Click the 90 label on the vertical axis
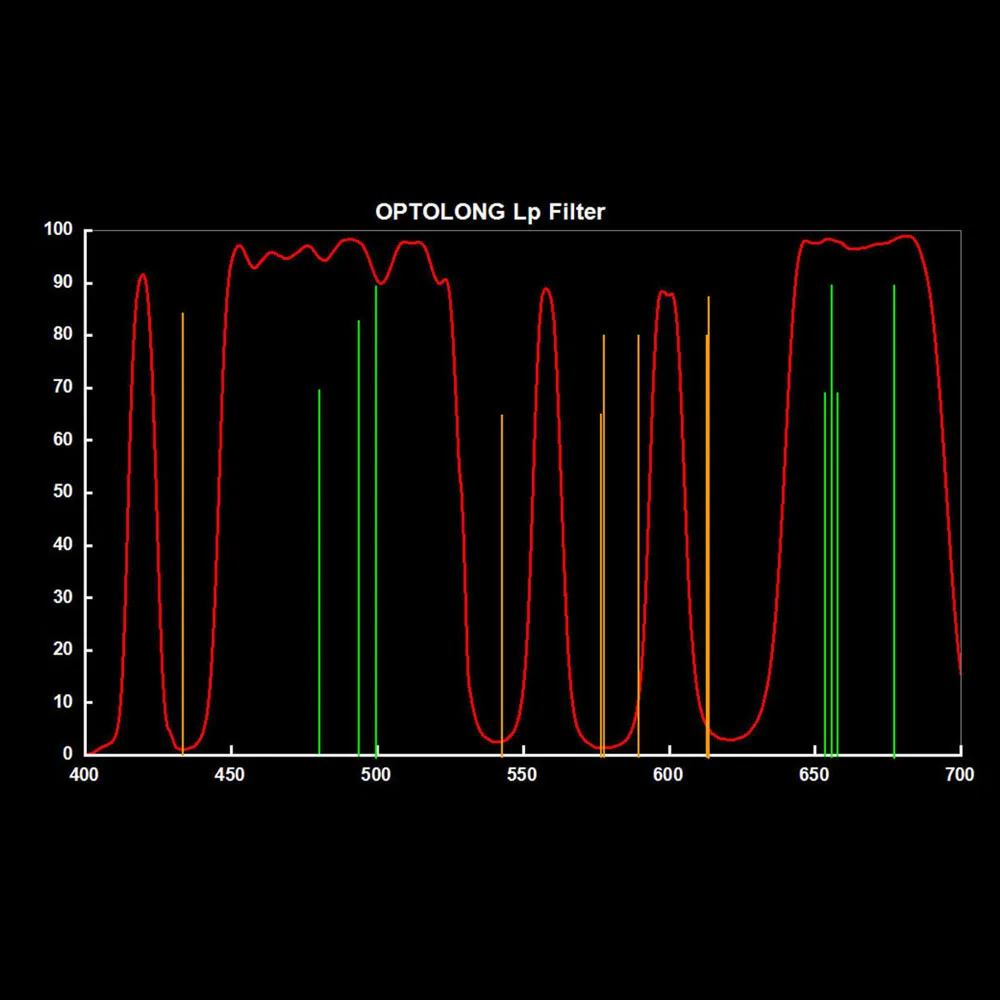 point(63,283)
